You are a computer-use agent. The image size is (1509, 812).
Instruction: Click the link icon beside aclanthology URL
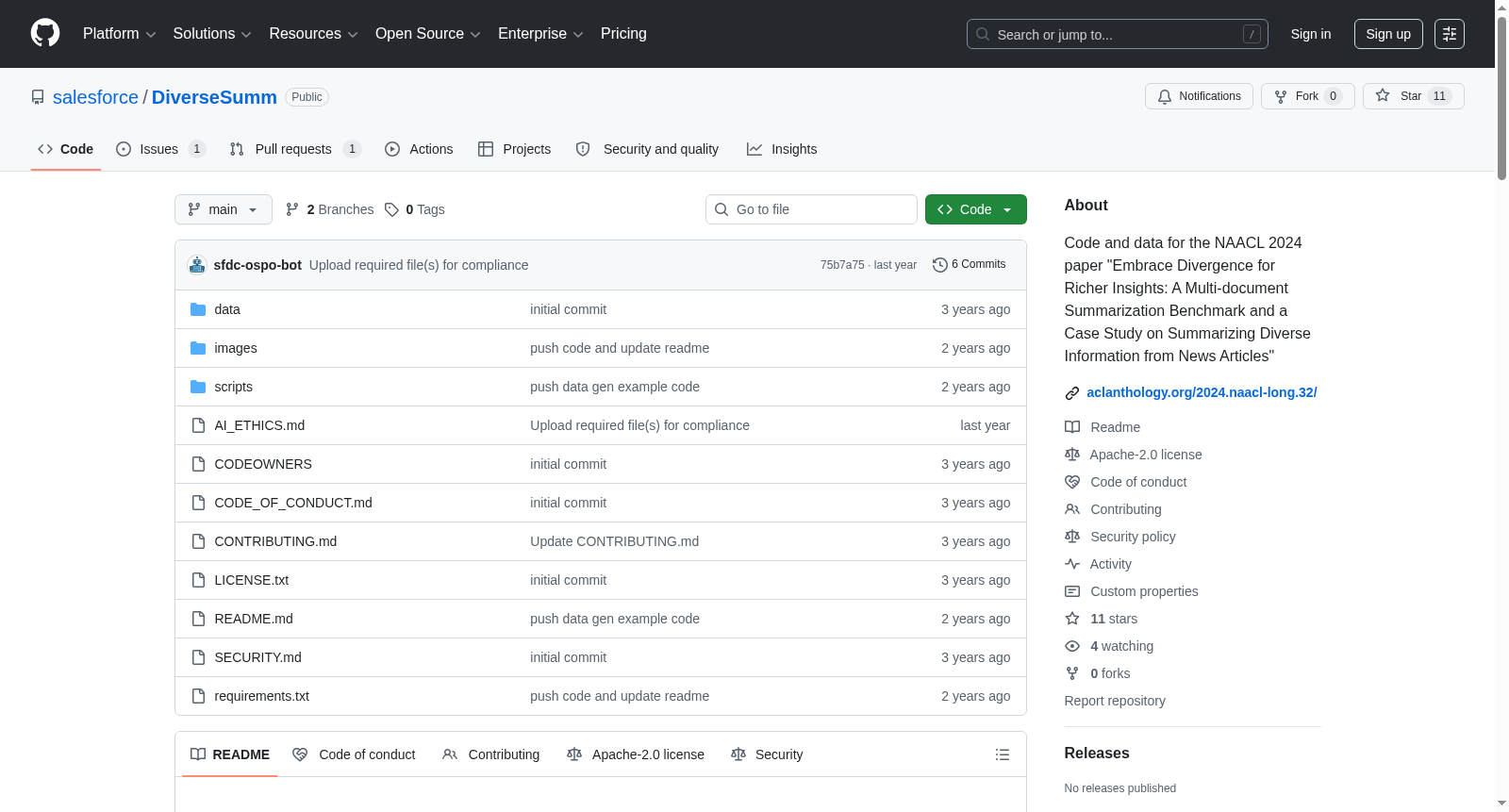pos(1072,393)
